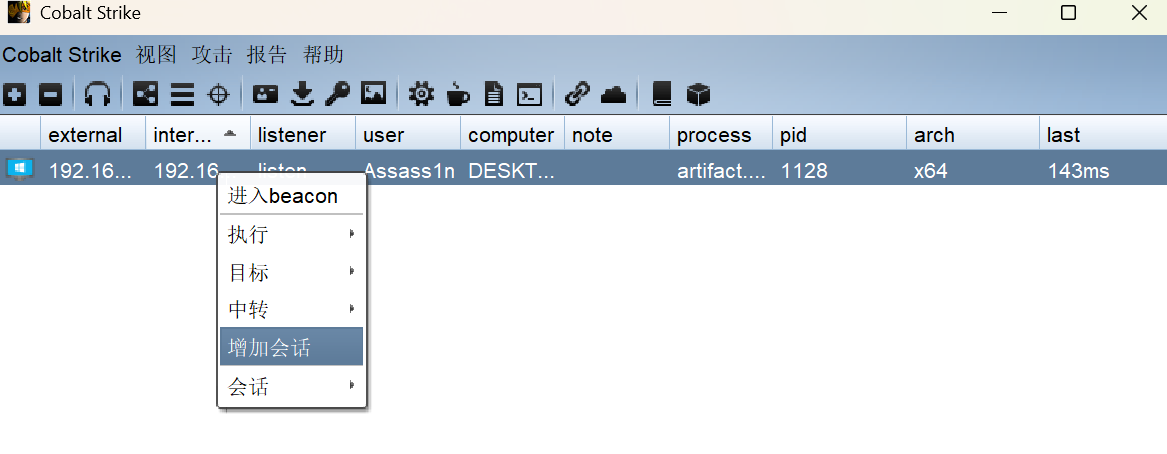Open the 视图 (View) menu

pos(156,55)
